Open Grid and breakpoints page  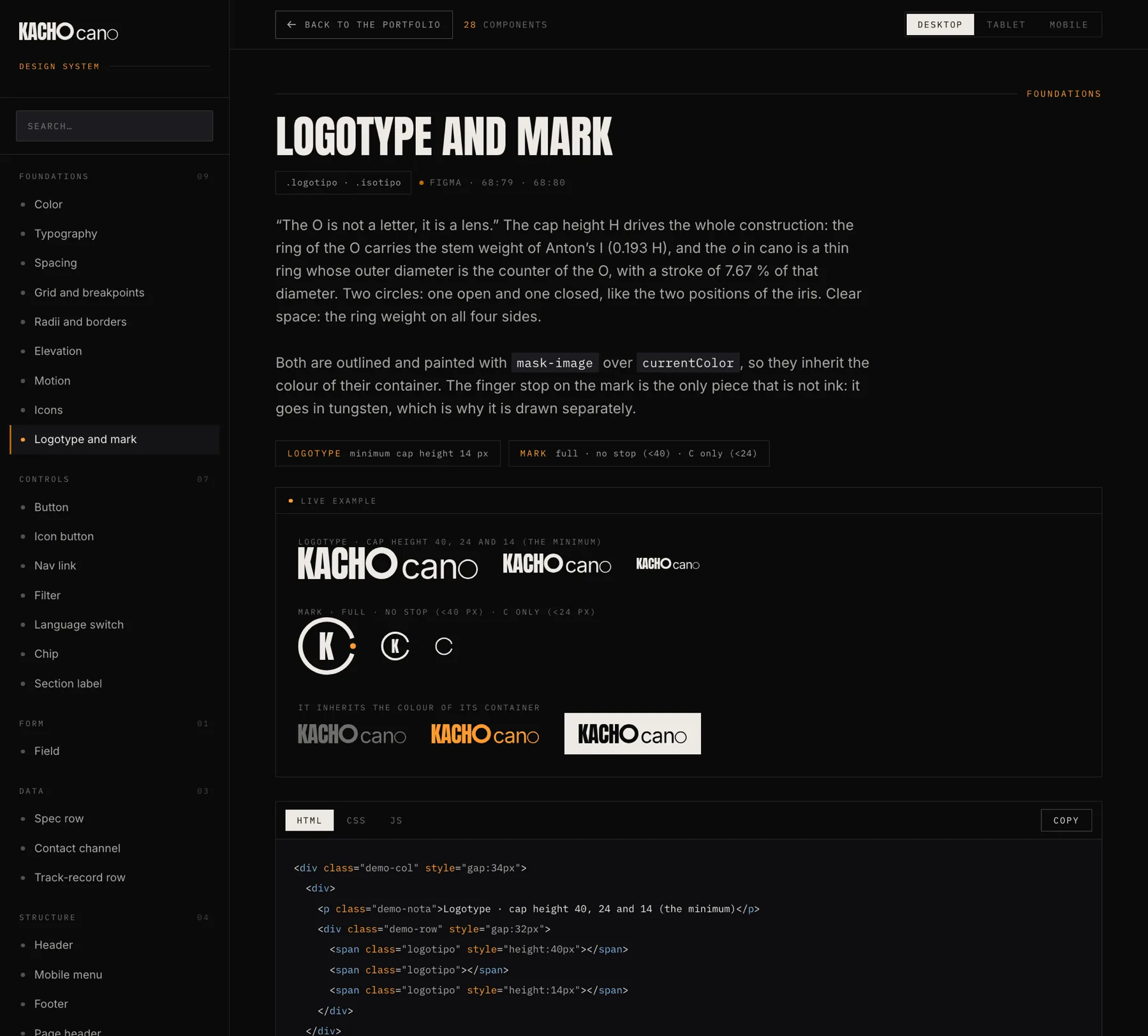[115, 293]
